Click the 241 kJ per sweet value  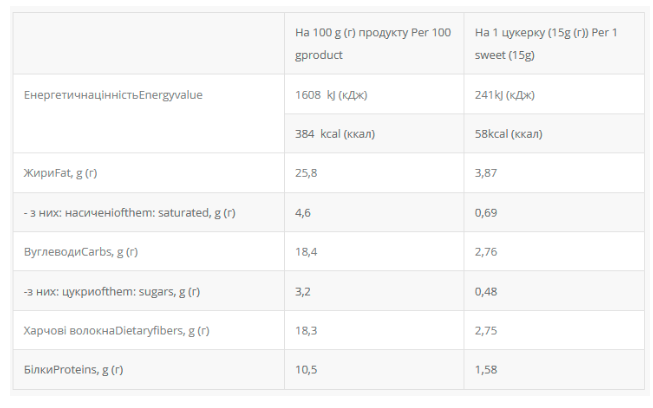(x=504, y=95)
